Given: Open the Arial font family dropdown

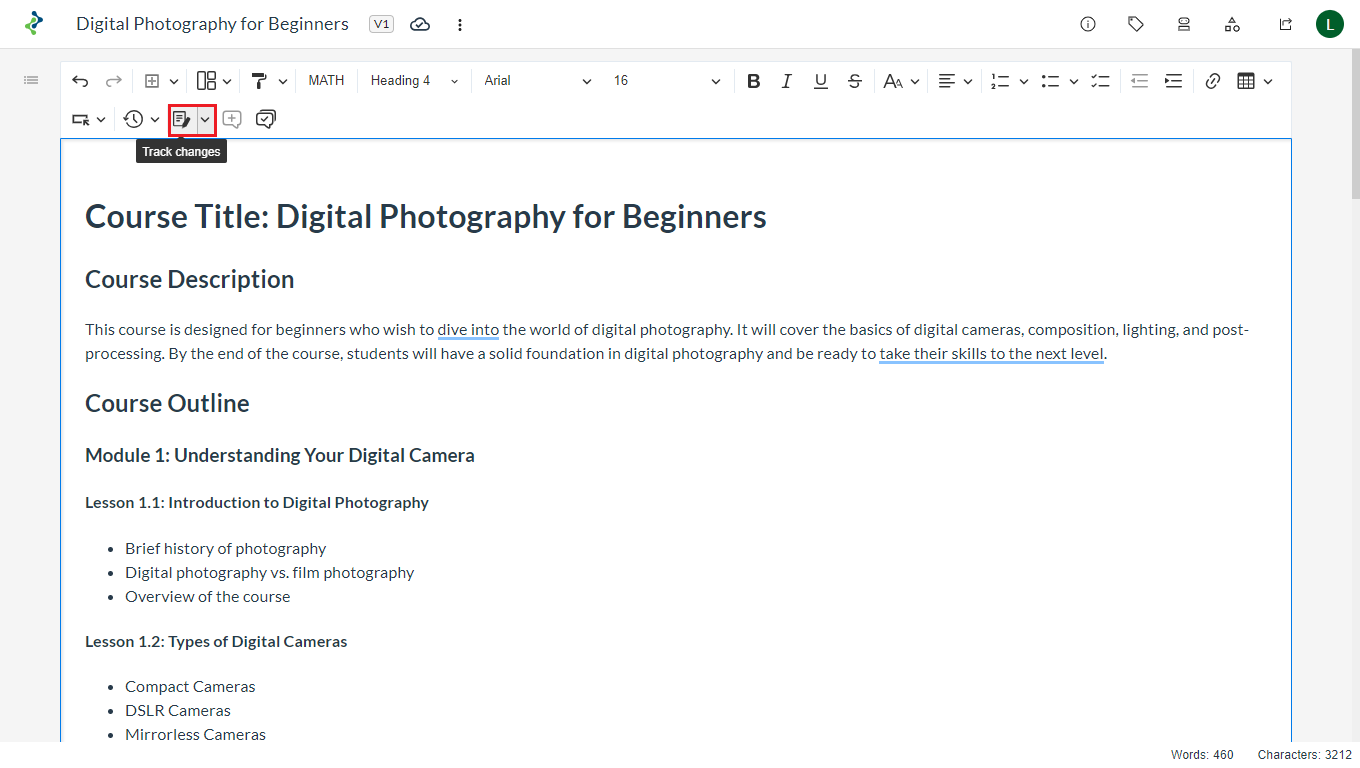Looking at the screenshot, I should point(538,81).
